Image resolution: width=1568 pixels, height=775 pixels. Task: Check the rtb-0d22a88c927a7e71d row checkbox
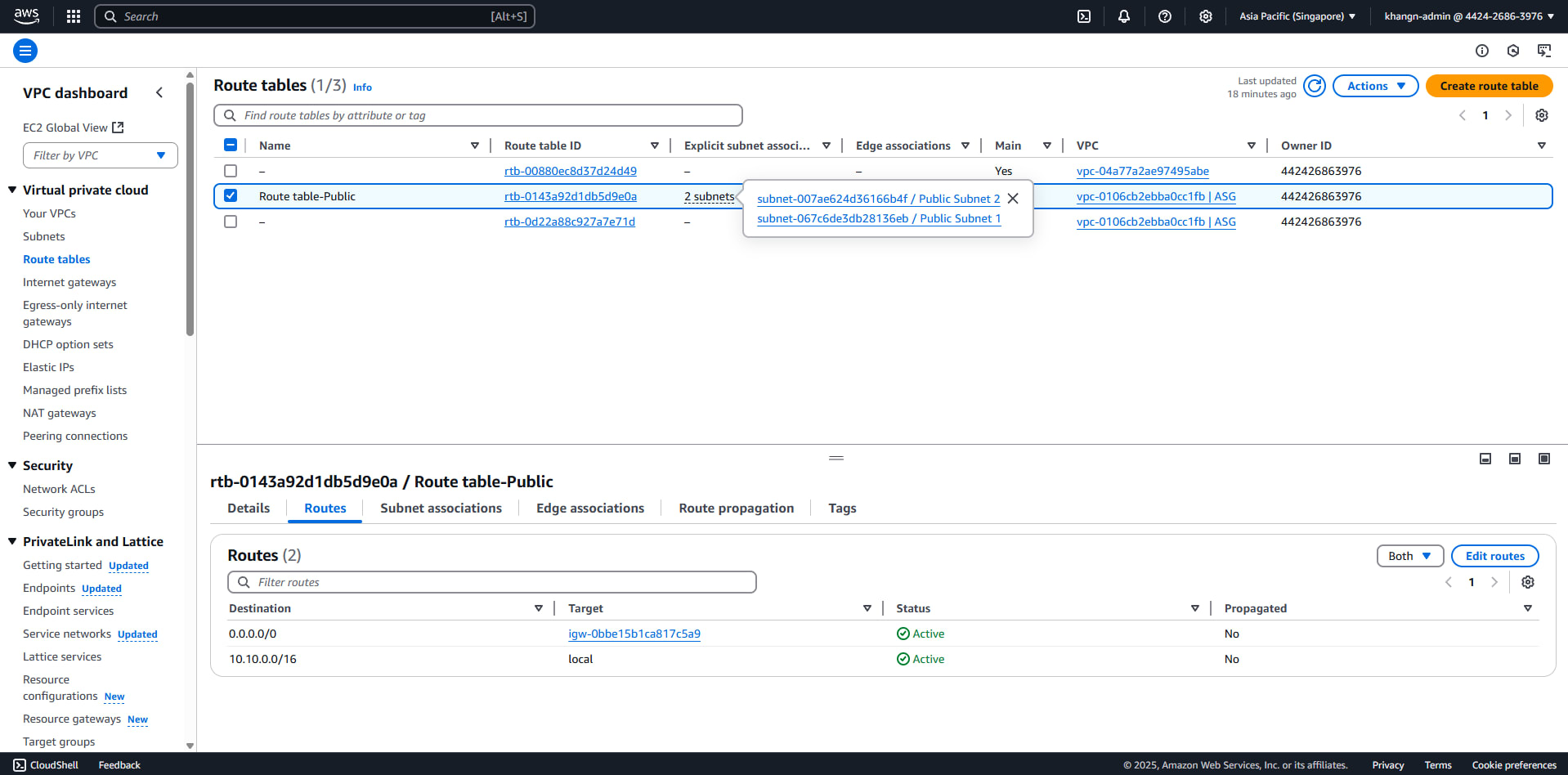231,222
